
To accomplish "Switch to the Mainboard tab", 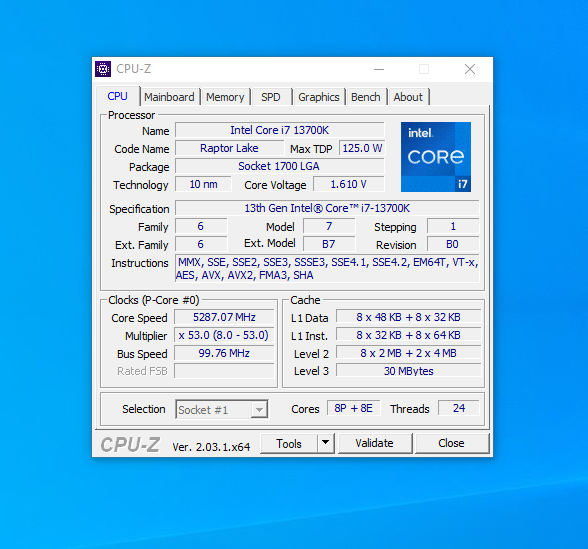I will tap(169, 97).
